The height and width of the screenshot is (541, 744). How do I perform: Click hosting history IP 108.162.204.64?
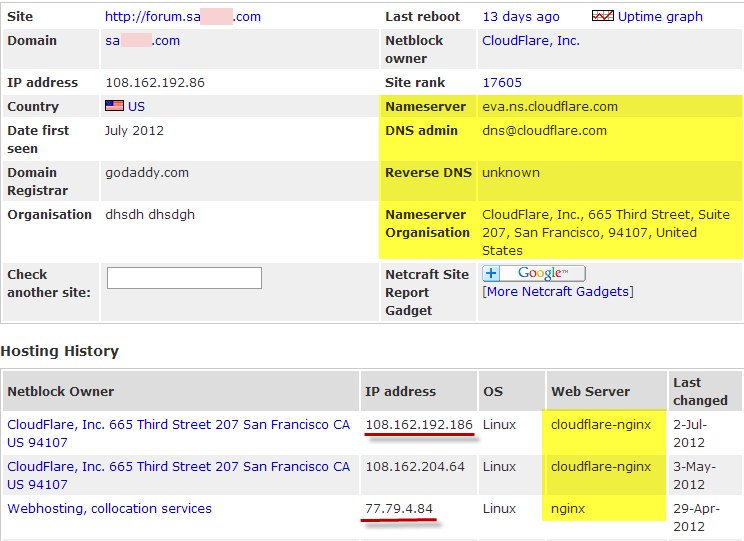(x=415, y=466)
